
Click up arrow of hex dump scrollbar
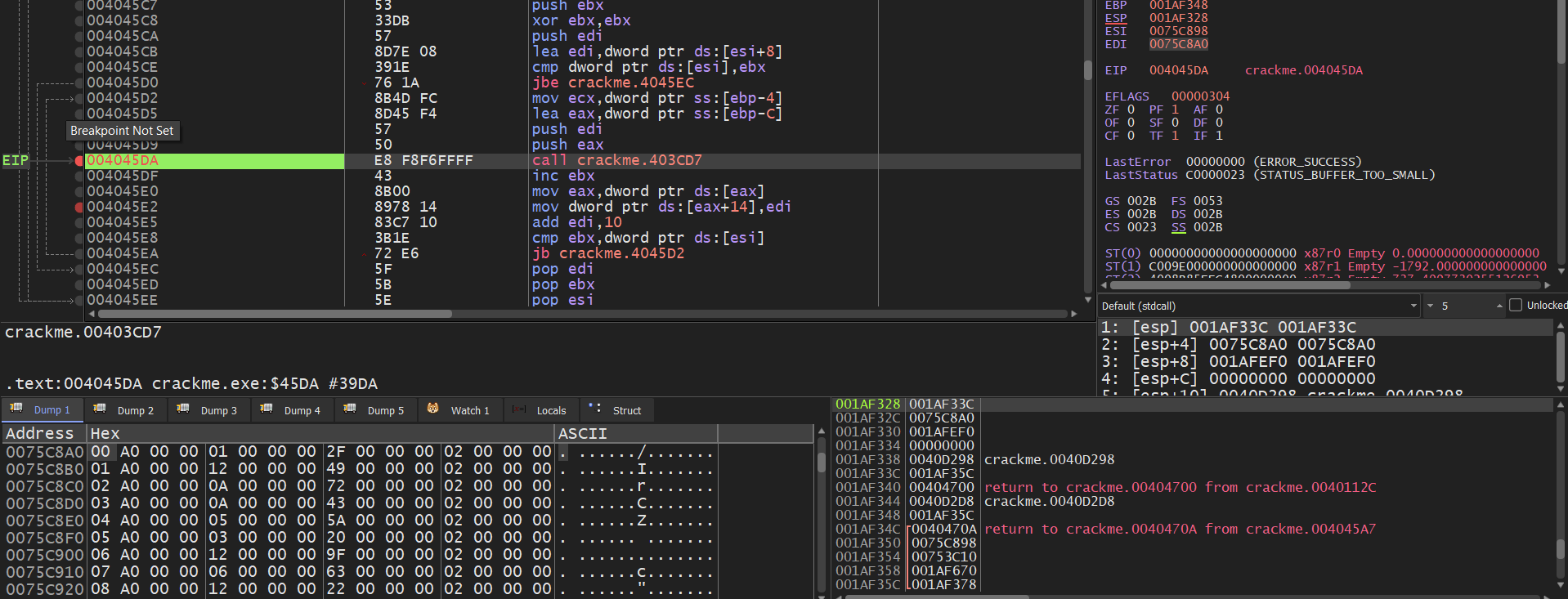tap(821, 431)
